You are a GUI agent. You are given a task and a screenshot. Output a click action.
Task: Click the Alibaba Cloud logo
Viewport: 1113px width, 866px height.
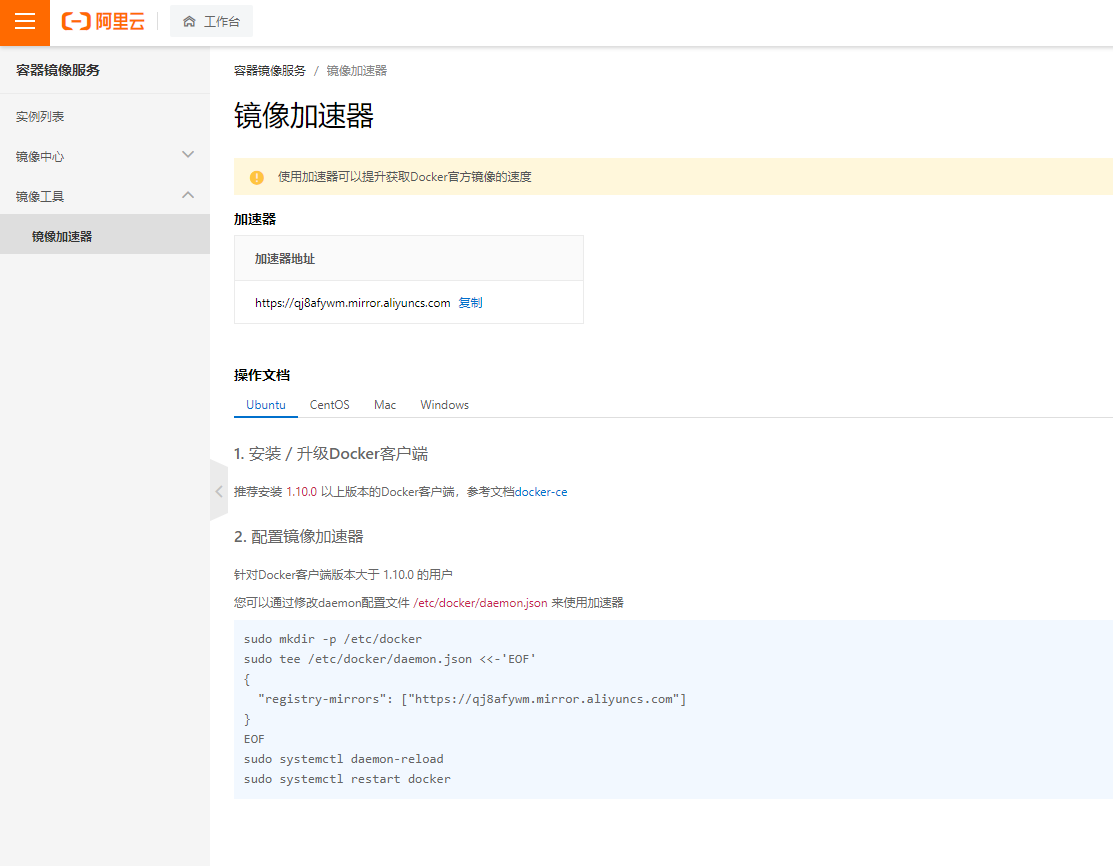click(103, 21)
